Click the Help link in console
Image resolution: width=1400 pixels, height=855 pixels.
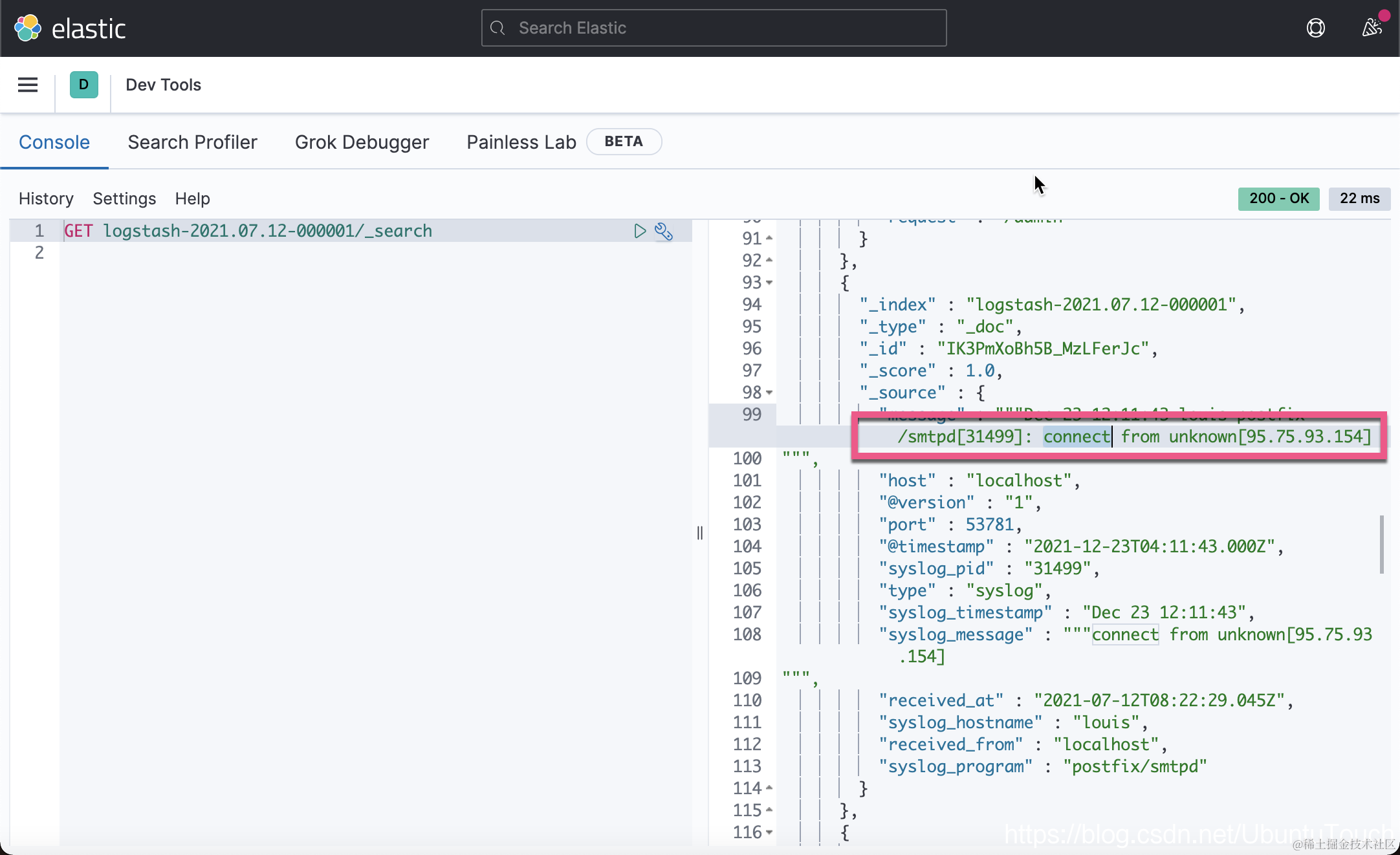tap(192, 199)
